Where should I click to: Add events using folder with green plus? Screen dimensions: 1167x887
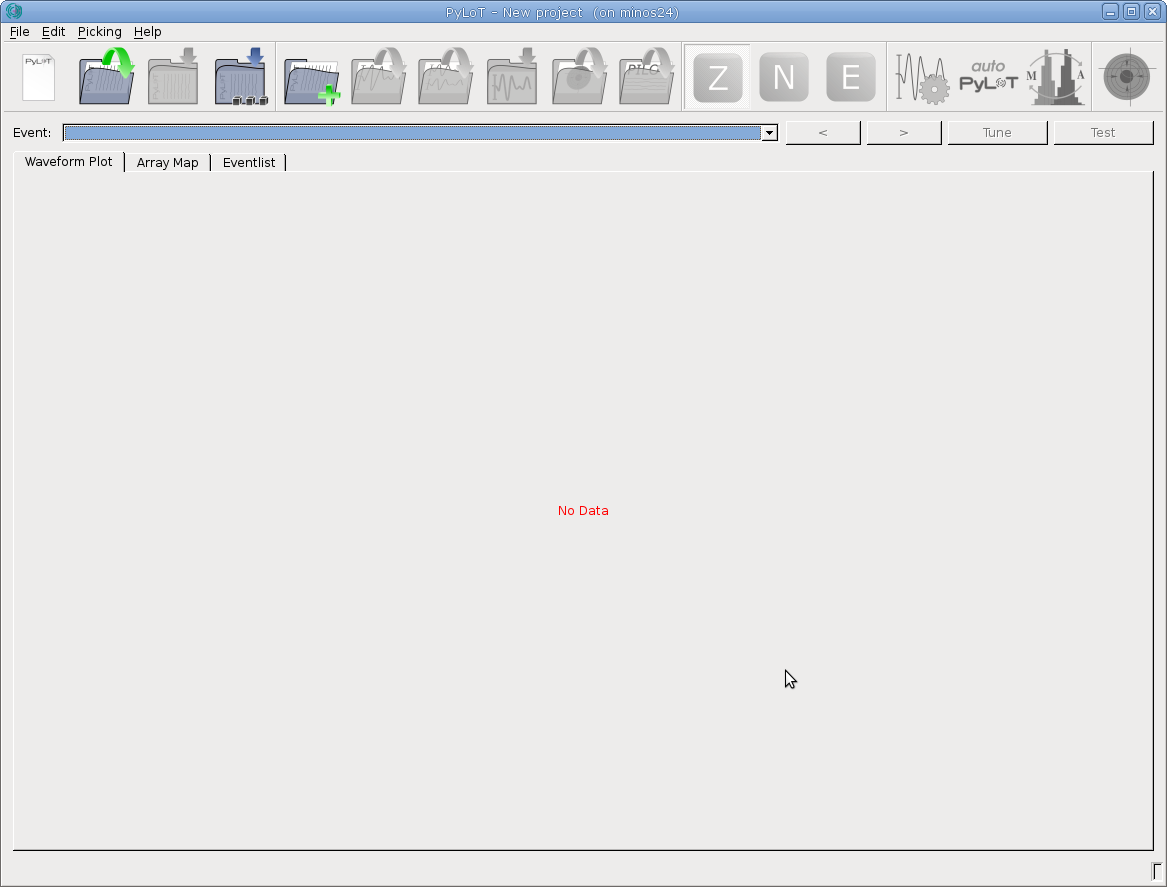(311, 79)
